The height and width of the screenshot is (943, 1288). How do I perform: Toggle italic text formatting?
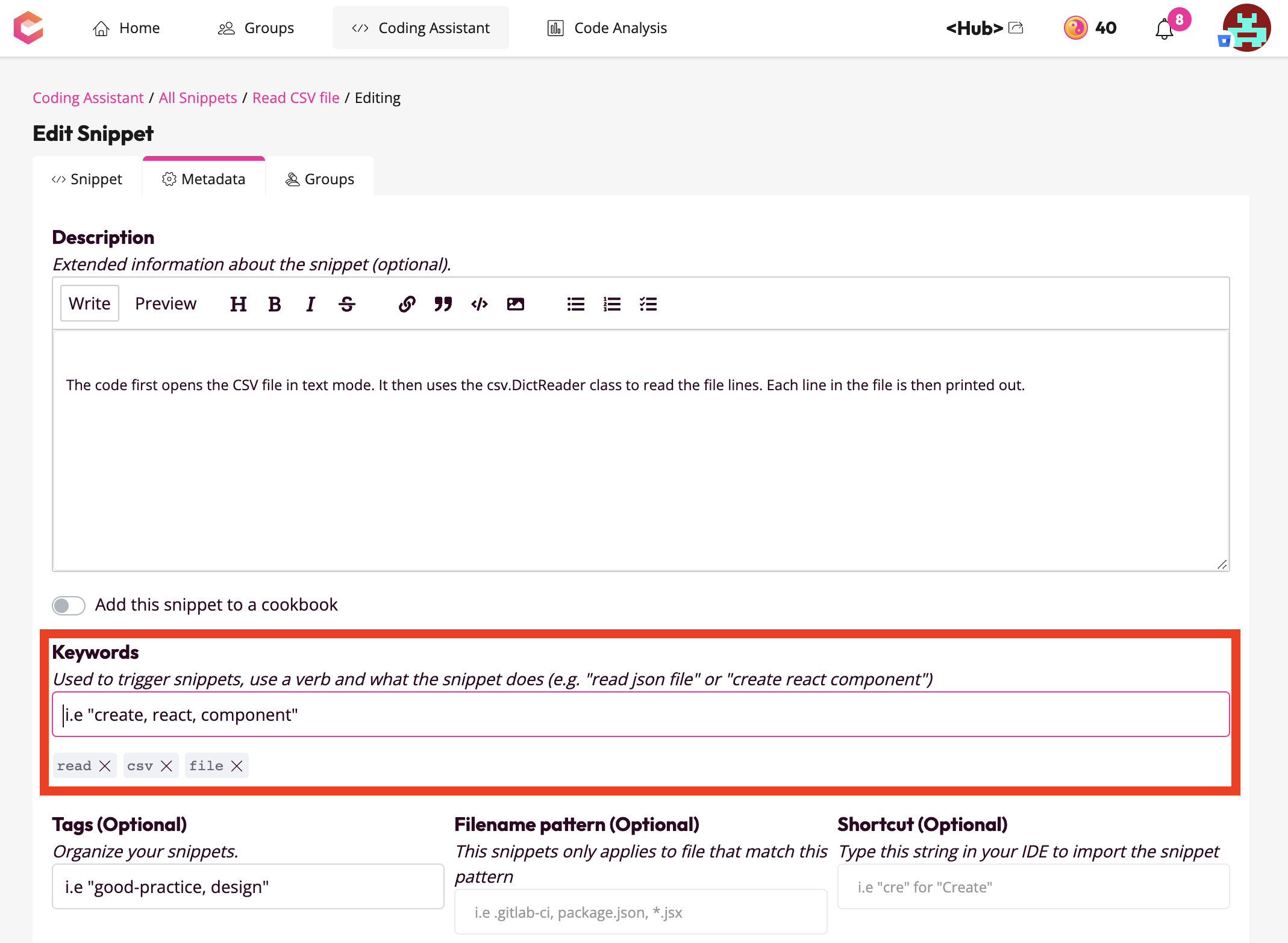(310, 303)
